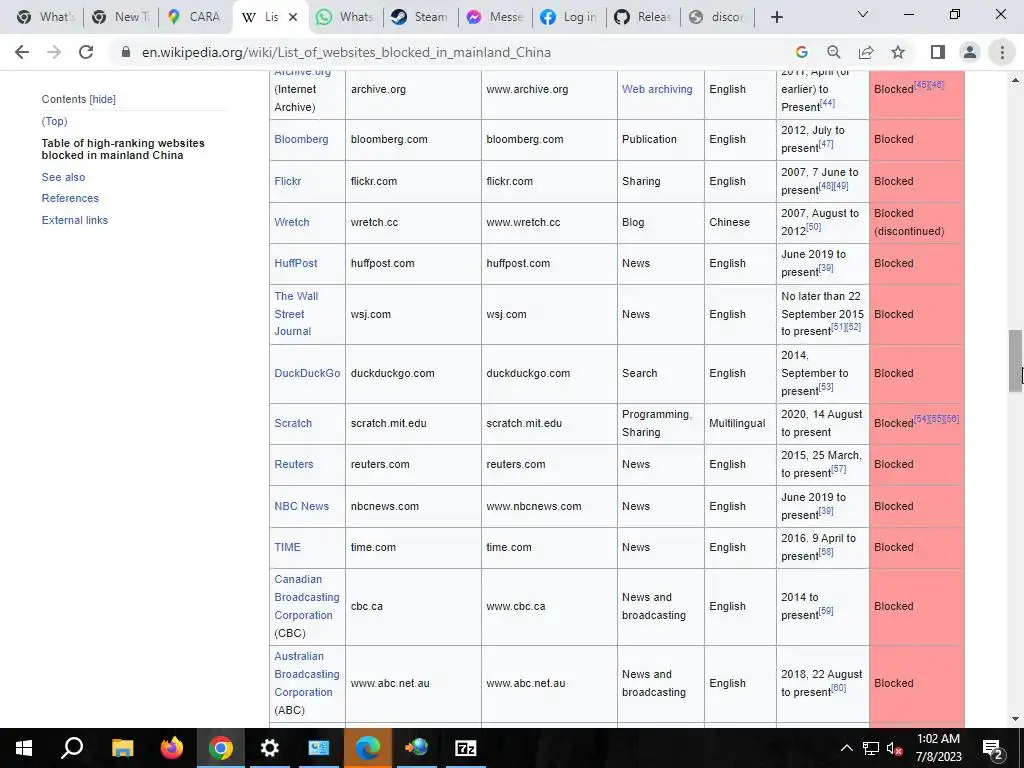
Task: Open a new tab with plus button
Action: (776, 17)
